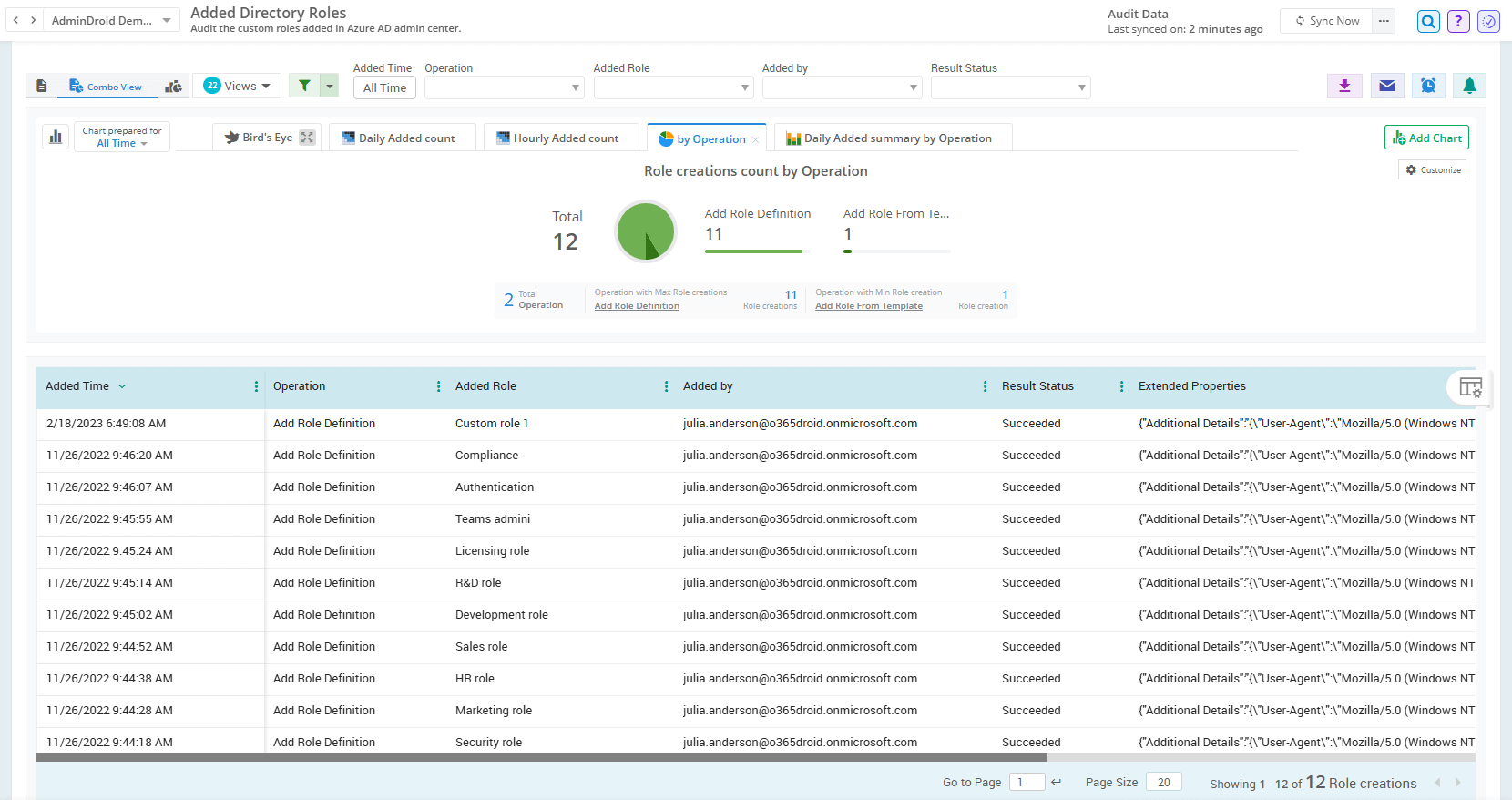This screenshot has width=1512, height=800.
Task: Expand the filter dropdown arrow
Action: (330, 86)
